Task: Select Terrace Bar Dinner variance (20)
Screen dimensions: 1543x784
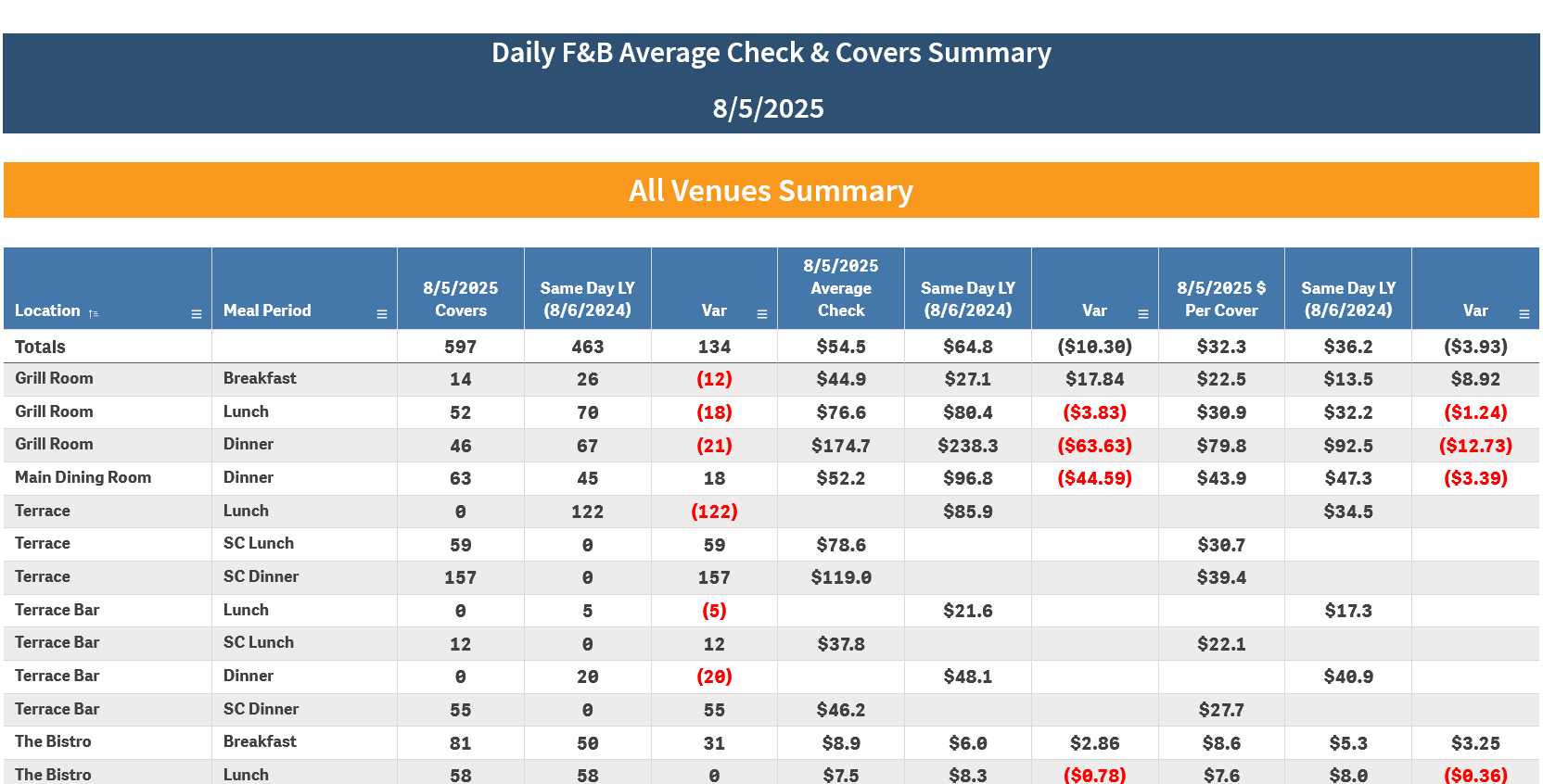Action: pyautogui.click(x=714, y=677)
